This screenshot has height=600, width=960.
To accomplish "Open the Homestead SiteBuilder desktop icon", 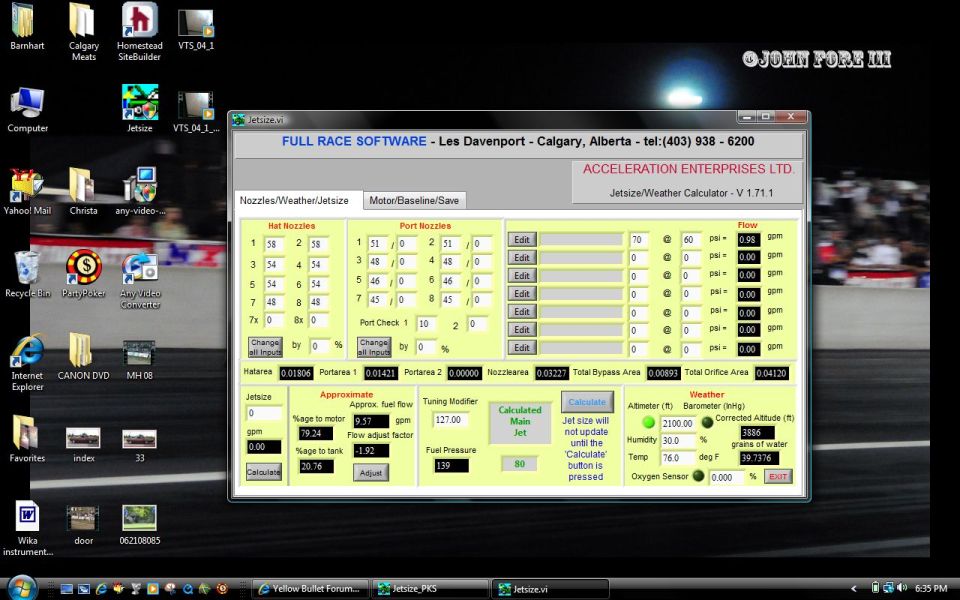I will coord(140,31).
